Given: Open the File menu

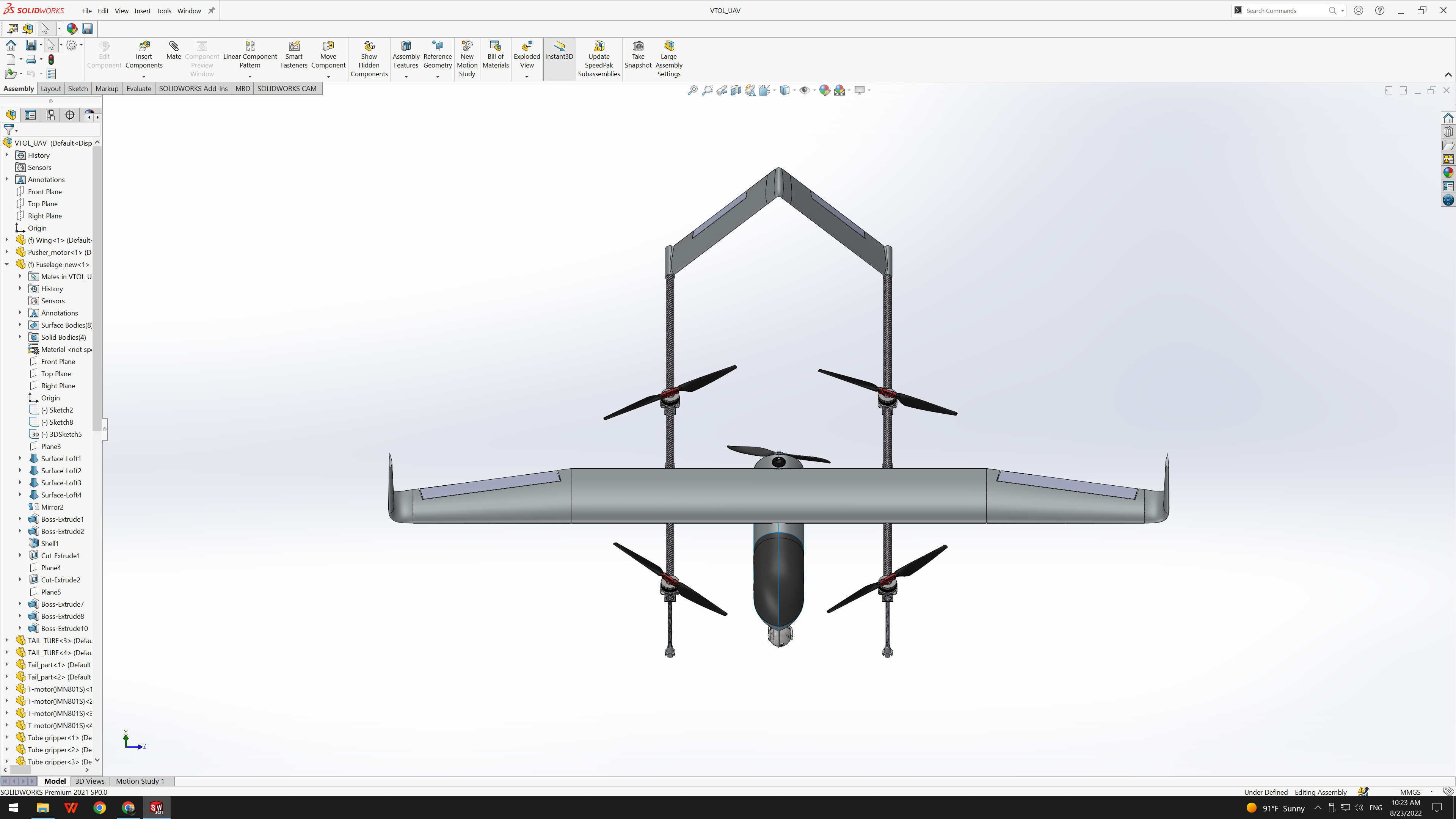Looking at the screenshot, I should pos(86,11).
